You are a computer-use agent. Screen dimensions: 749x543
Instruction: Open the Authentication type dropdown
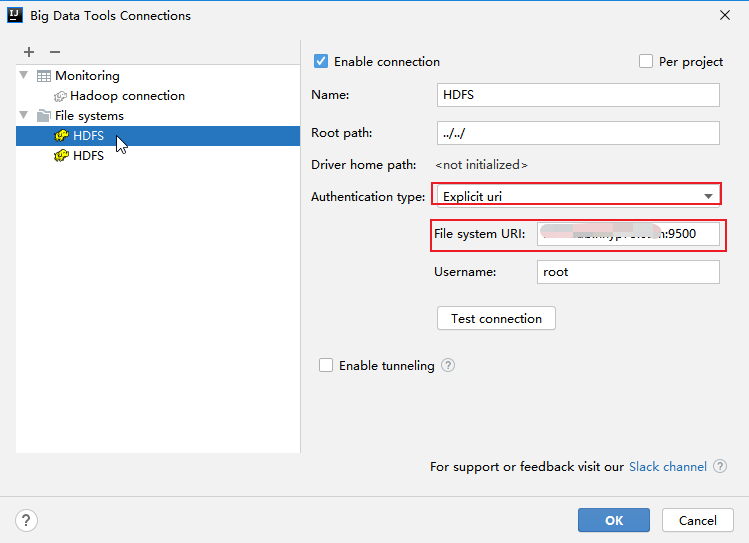click(x=578, y=196)
